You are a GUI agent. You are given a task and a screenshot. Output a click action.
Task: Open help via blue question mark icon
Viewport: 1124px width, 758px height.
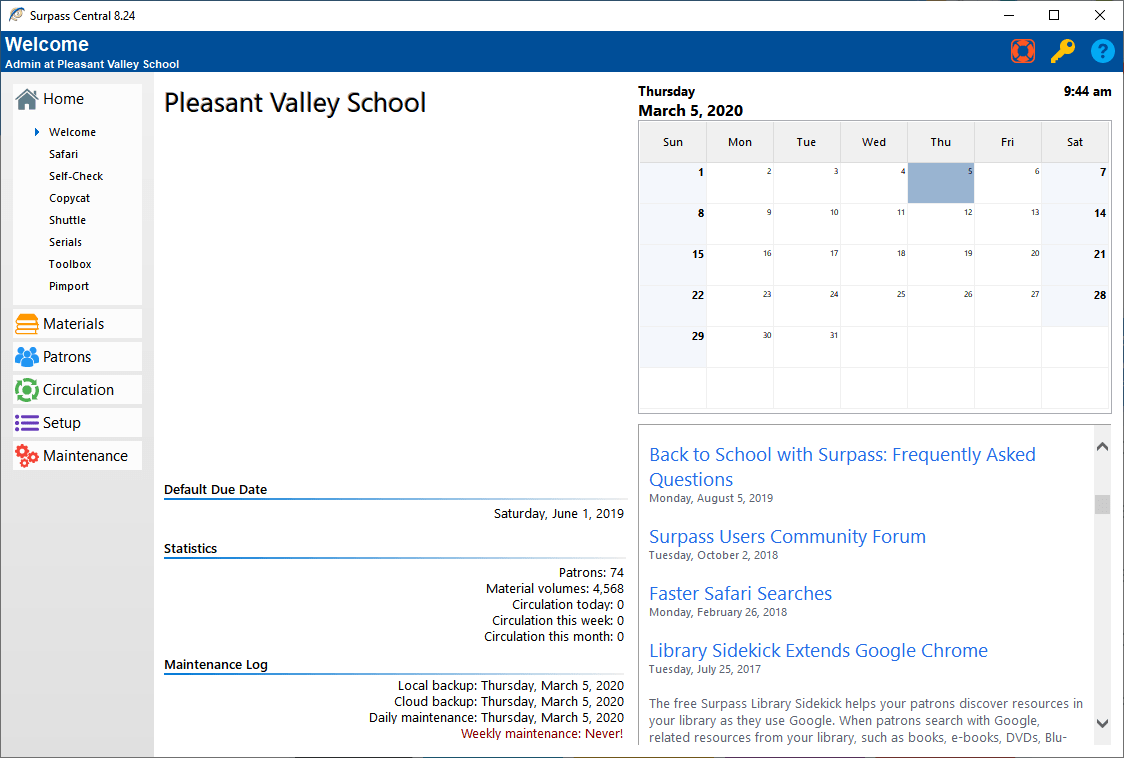1102,51
